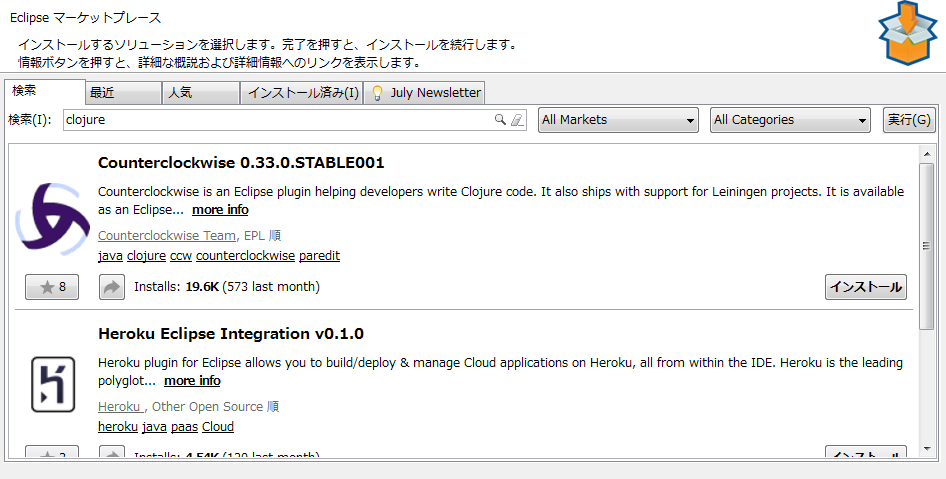Image resolution: width=946 pixels, height=479 pixels.
Task: Share the Counterclockwise plugin via arrow icon
Action: pos(112,287)
